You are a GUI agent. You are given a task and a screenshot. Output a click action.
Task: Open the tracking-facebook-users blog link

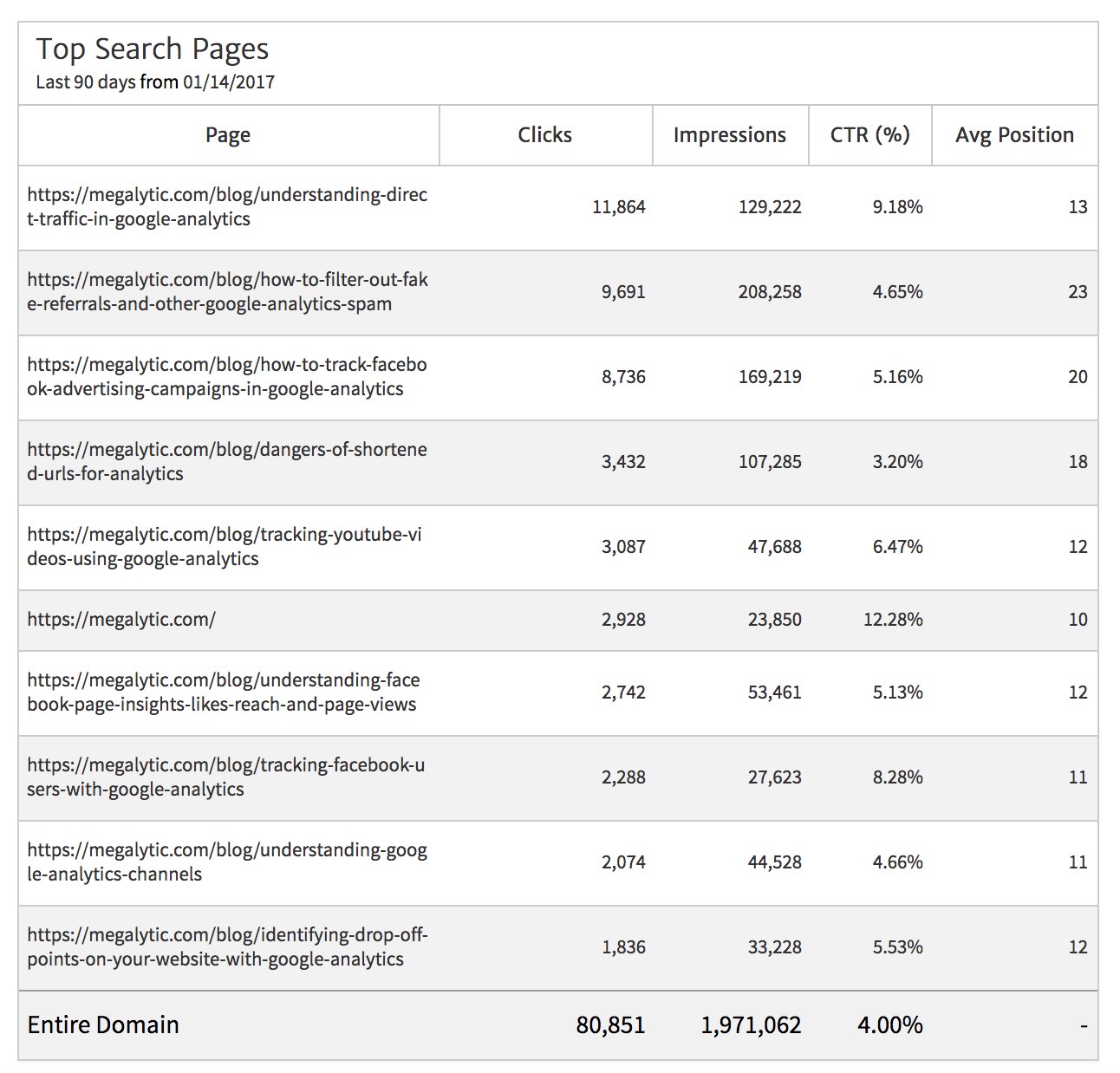coord(225,777)
